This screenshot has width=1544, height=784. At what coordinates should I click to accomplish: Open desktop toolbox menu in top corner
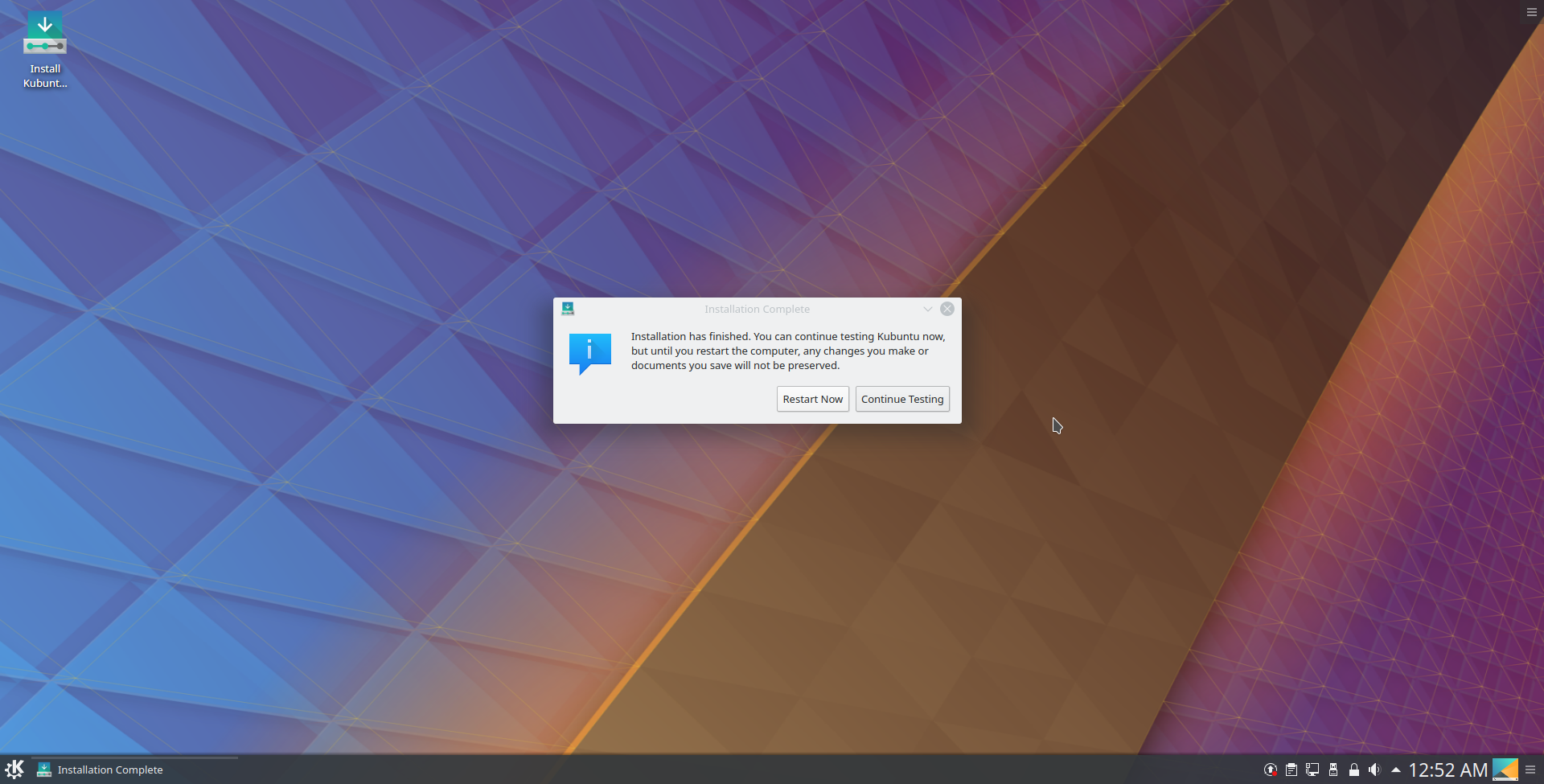click(1531, 12)
